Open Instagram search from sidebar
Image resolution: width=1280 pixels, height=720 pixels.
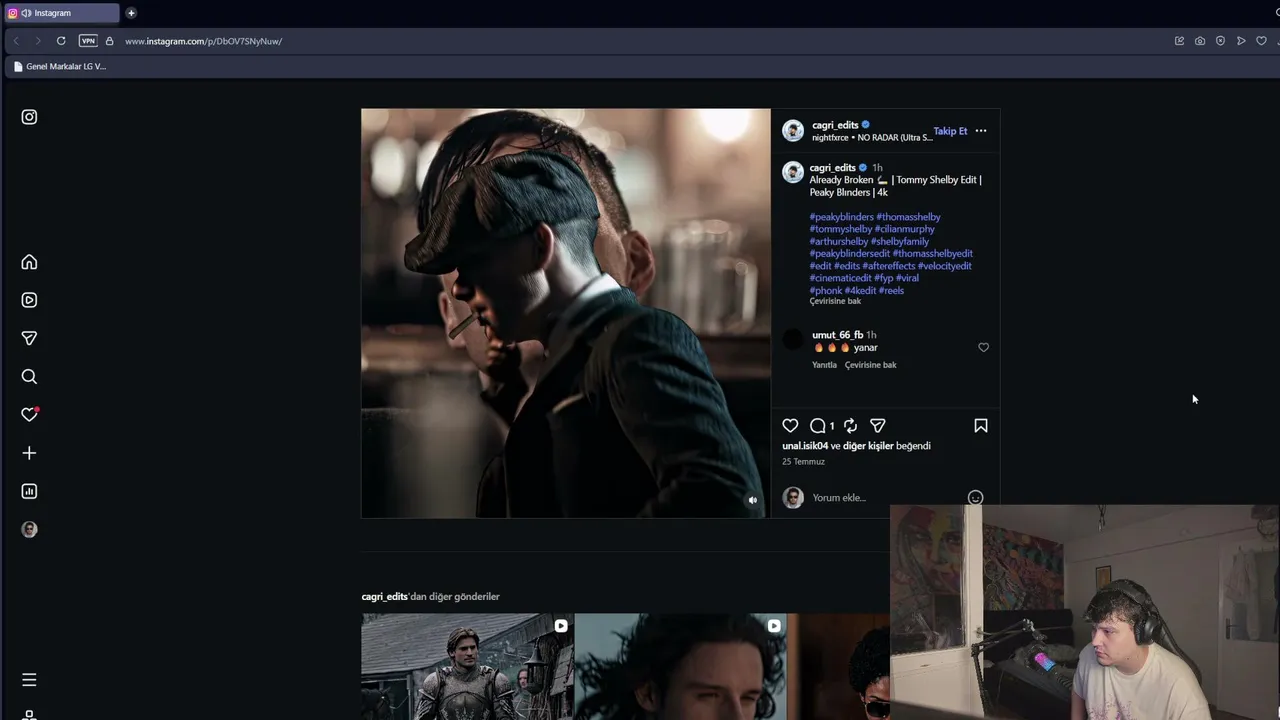[29, 377]
